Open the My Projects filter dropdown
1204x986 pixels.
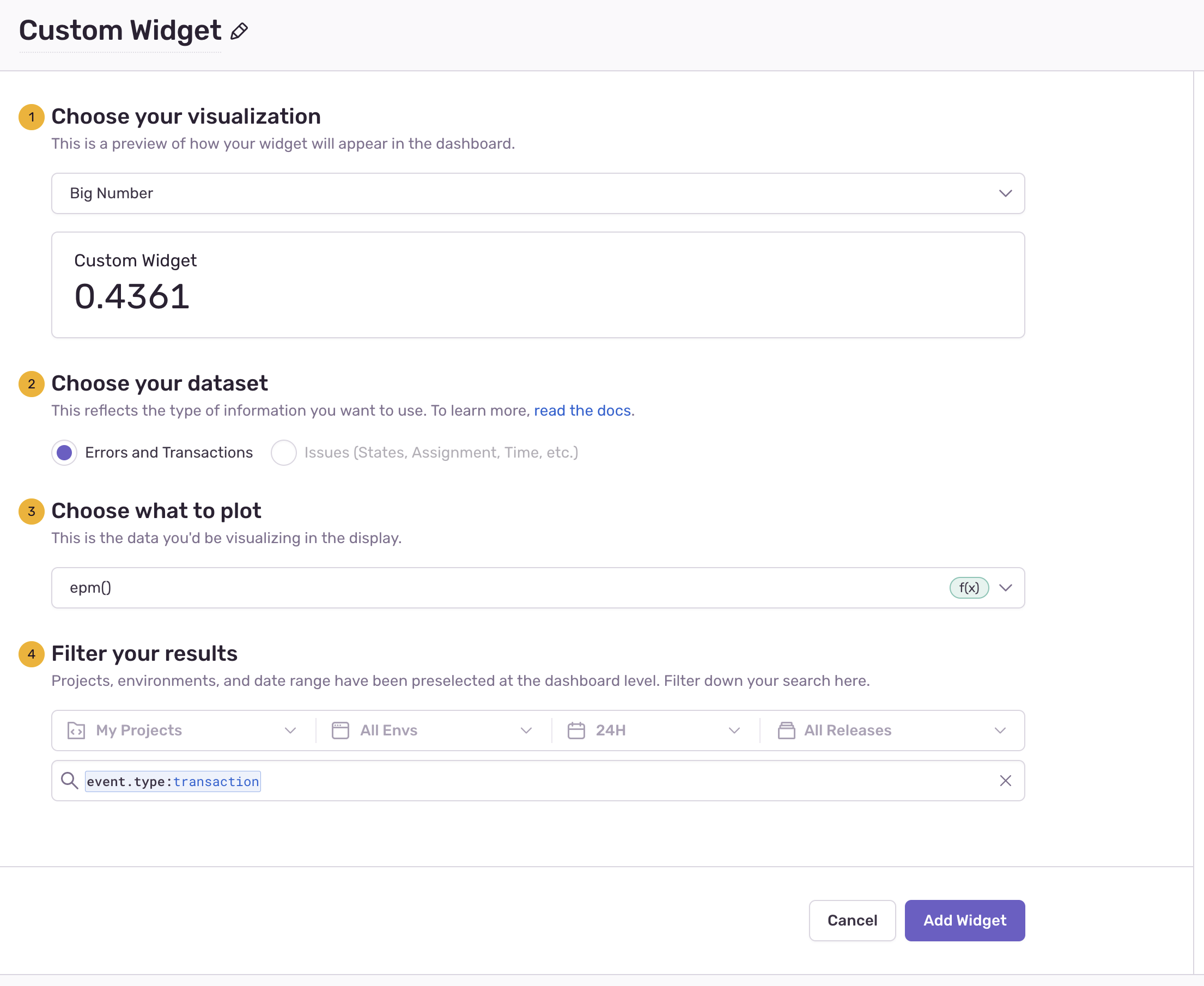(291, 731)
